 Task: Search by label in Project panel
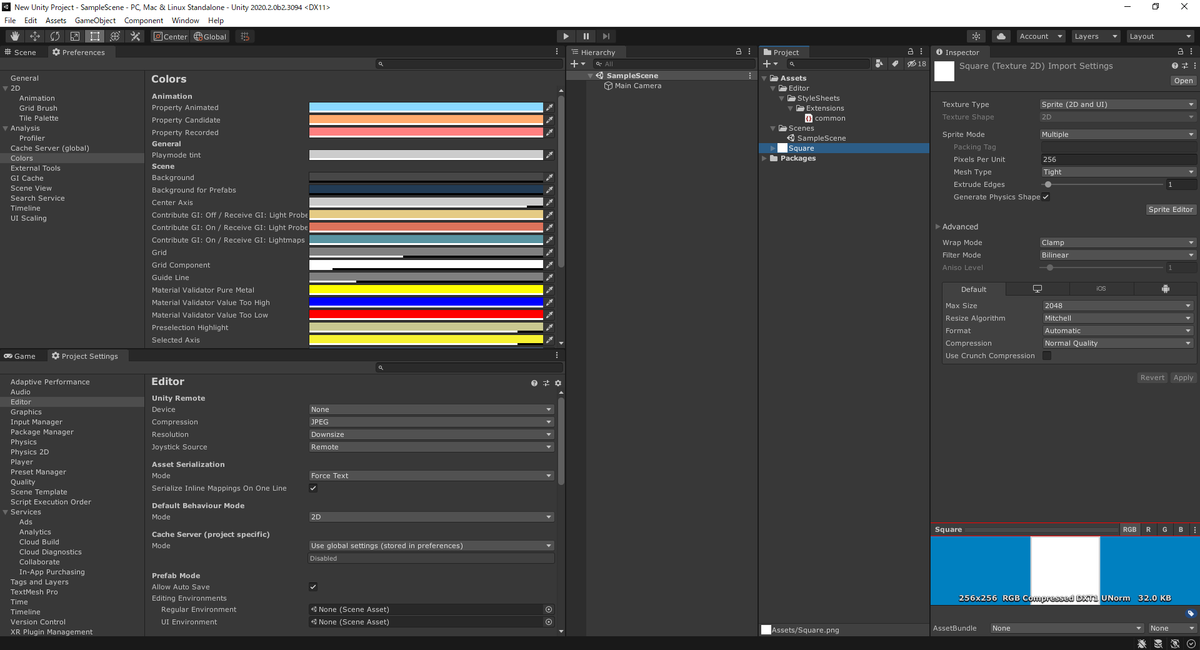(x=896, y=63)
